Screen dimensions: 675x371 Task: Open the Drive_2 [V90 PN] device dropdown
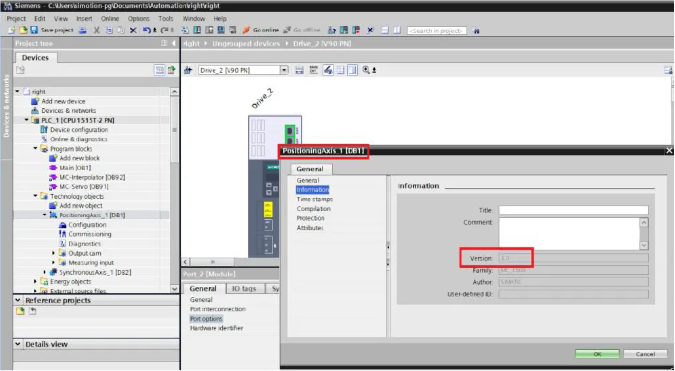[x=284, y=70]
